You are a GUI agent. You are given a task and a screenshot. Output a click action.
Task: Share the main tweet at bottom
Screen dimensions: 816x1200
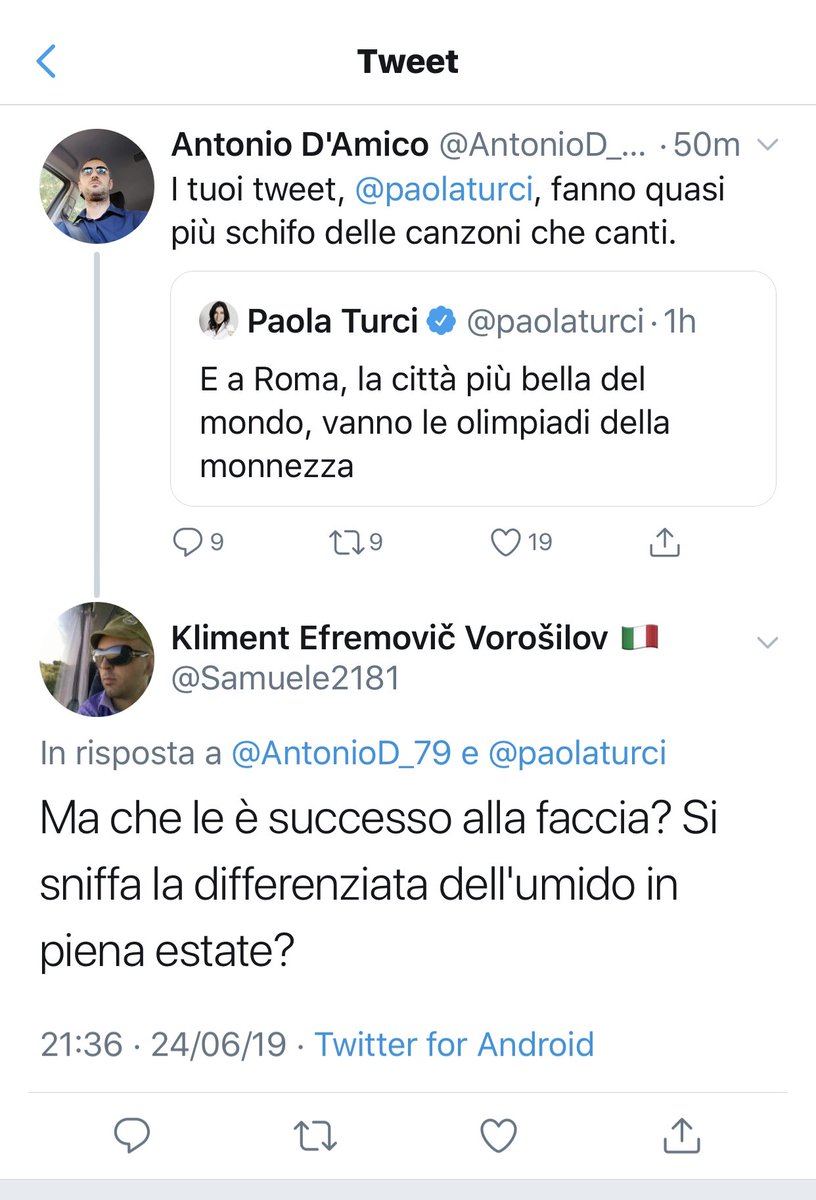681,1135
